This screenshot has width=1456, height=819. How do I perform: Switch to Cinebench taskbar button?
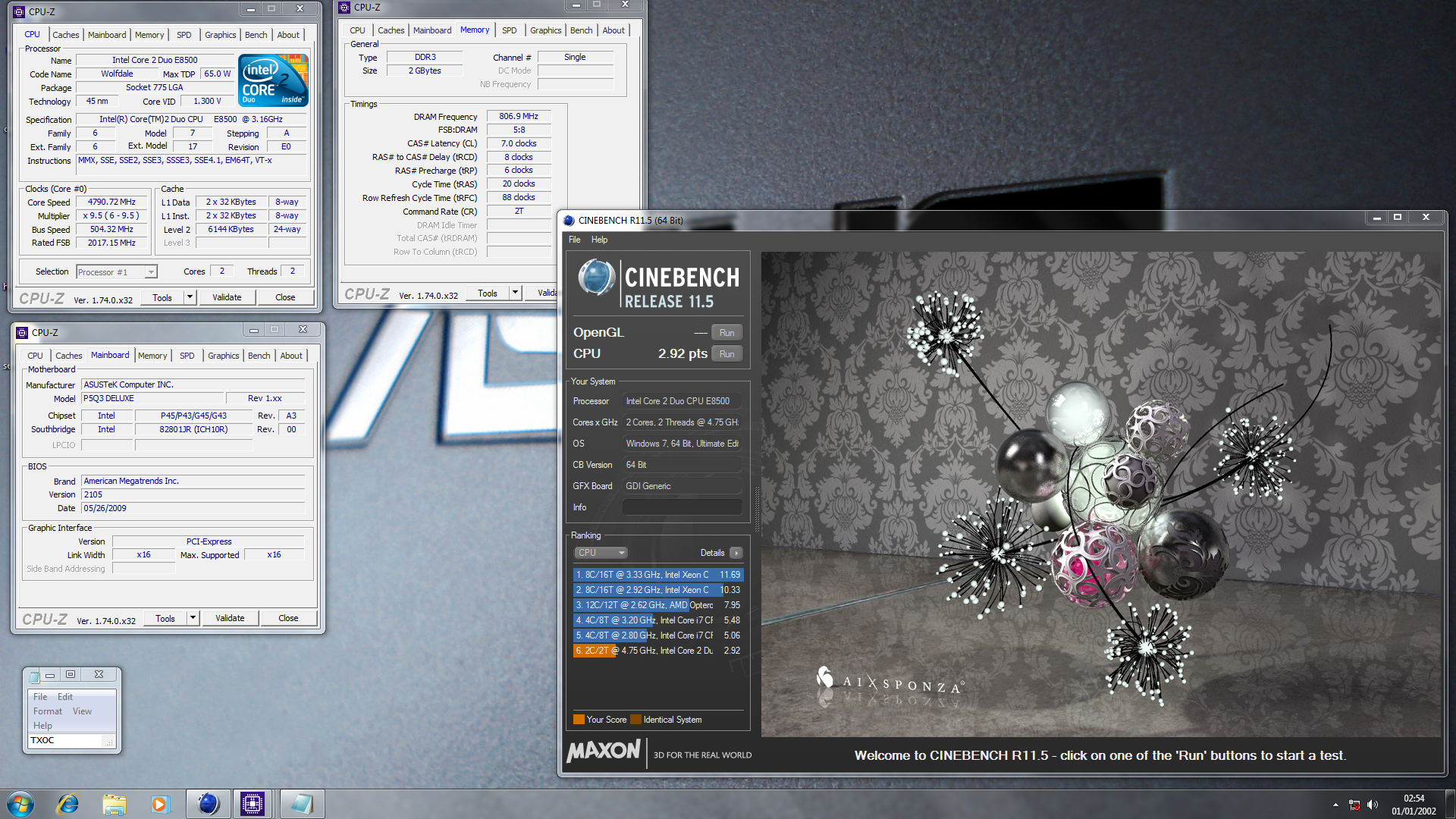coord(208,804)
